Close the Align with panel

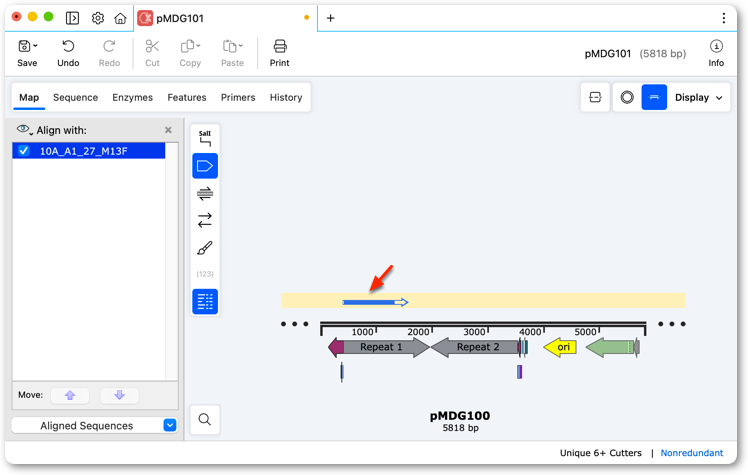(x=168, y=130)
